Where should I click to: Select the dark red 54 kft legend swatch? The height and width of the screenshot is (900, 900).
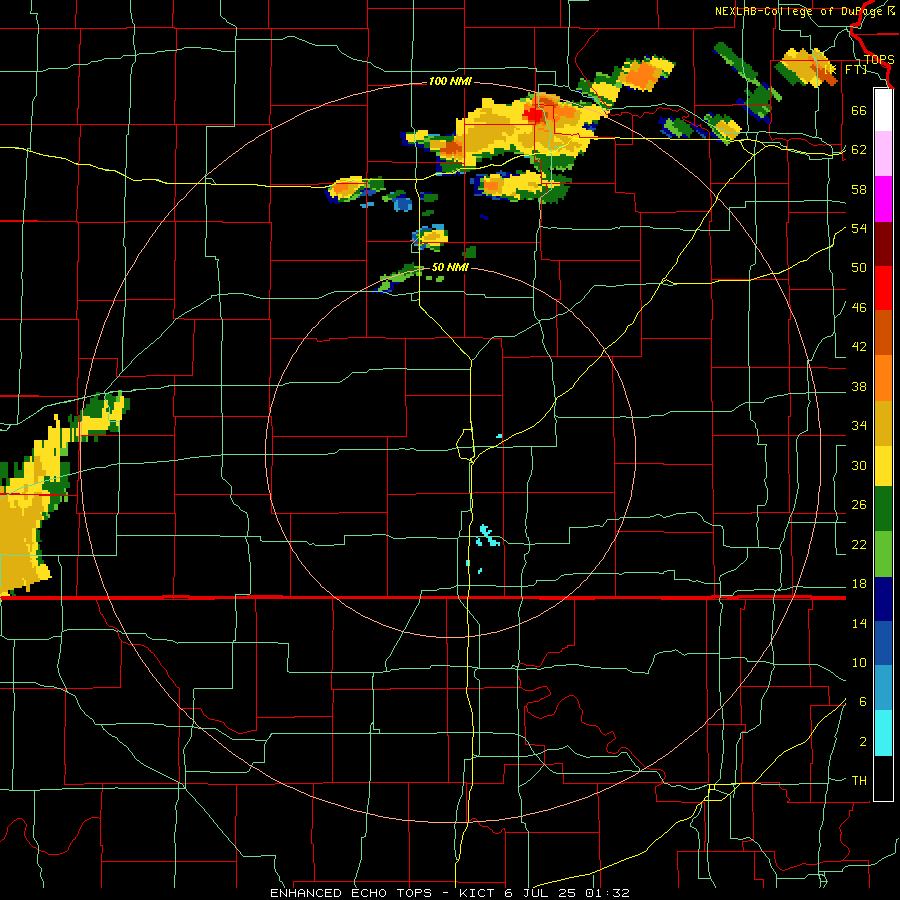[x=883, y=244]
